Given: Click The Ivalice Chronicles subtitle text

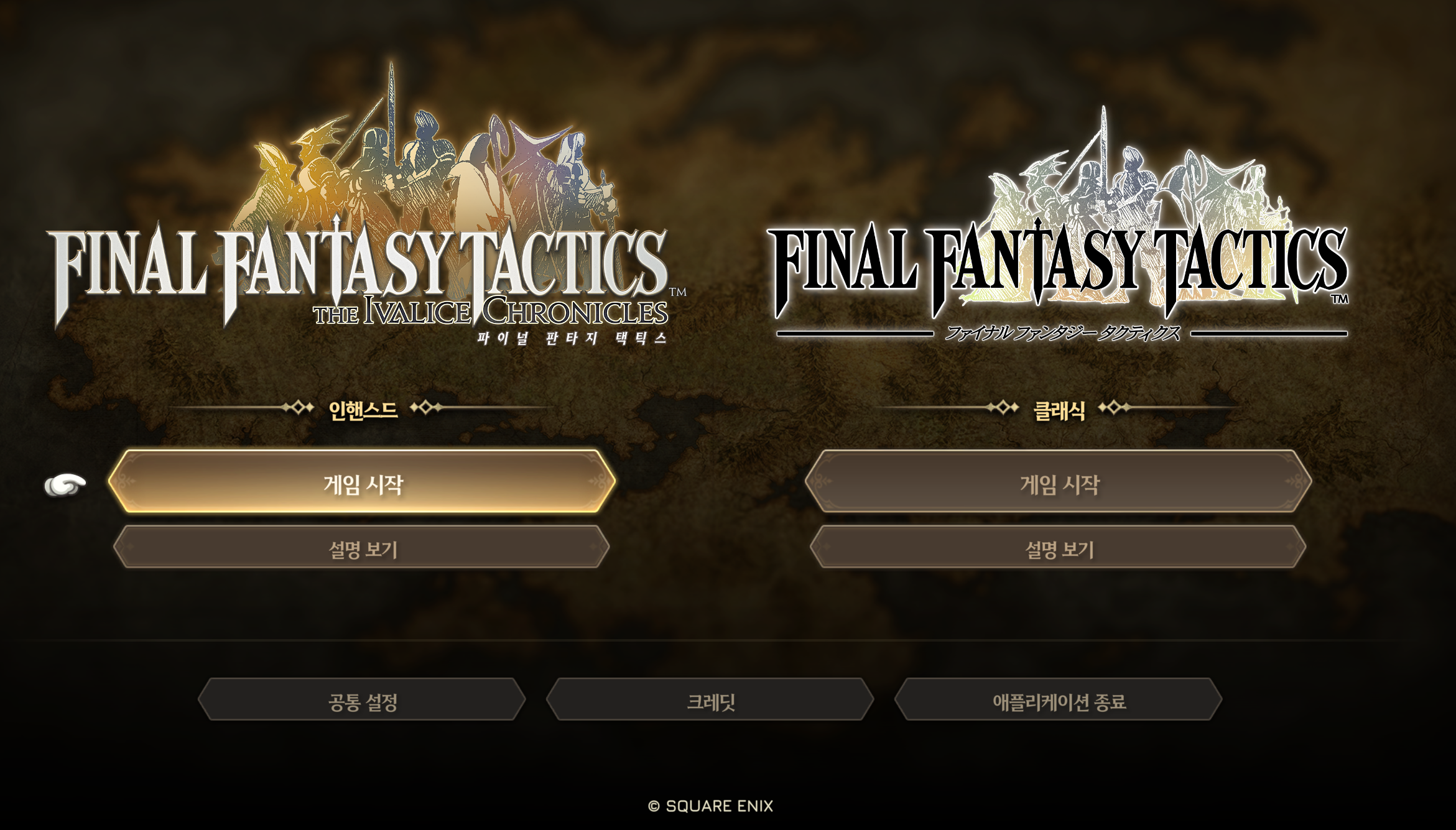Looking at the screenshot, I should [x=491, y=311].
